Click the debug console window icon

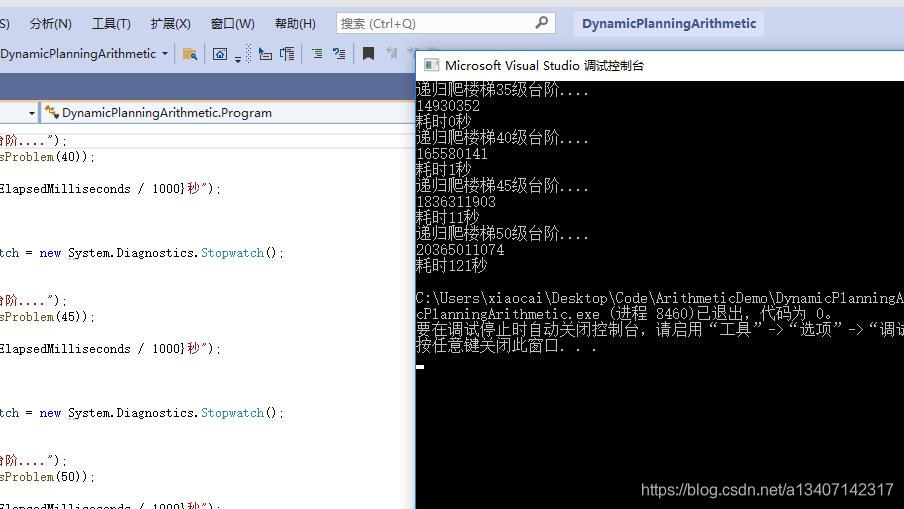[431, 65]
